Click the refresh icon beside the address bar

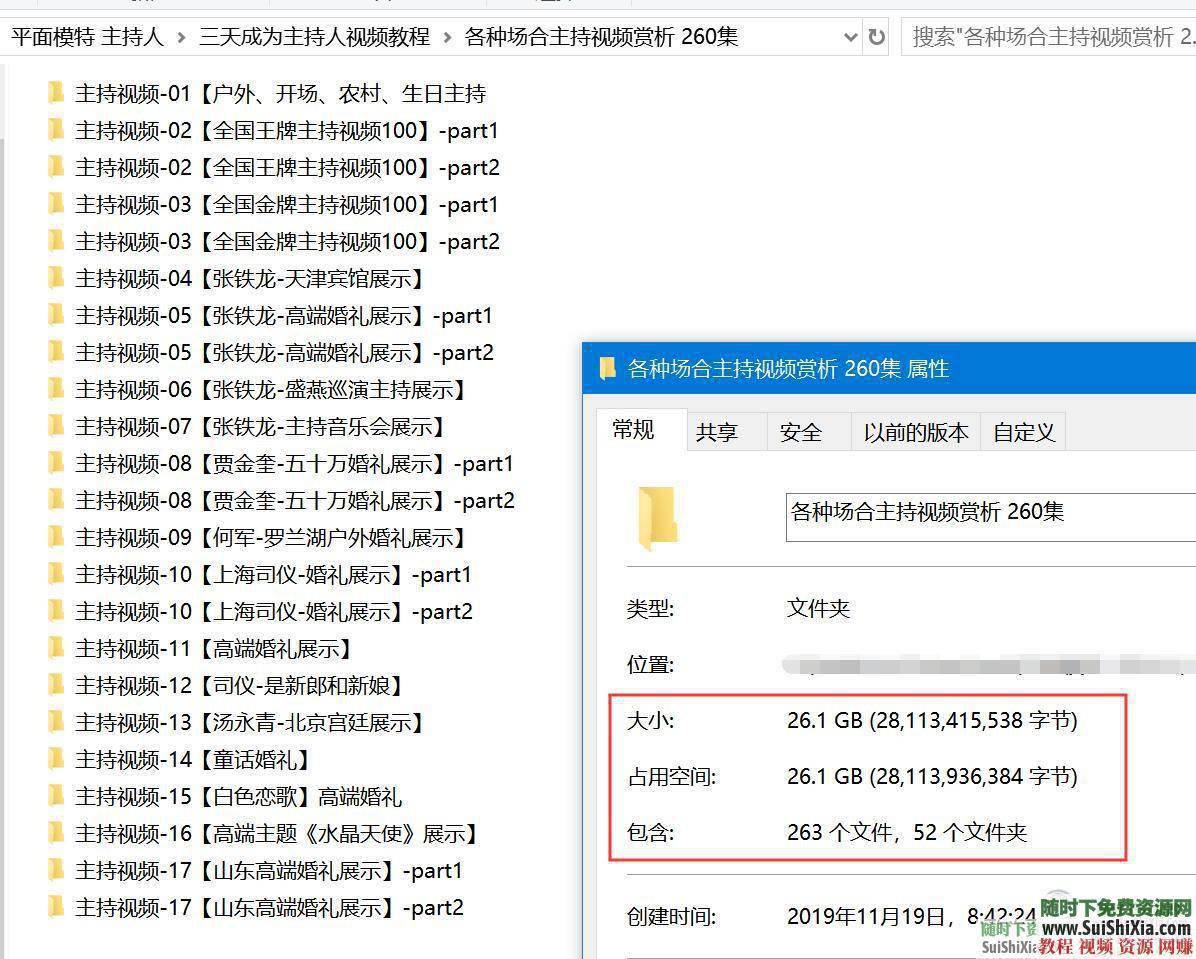pos(878,35)
